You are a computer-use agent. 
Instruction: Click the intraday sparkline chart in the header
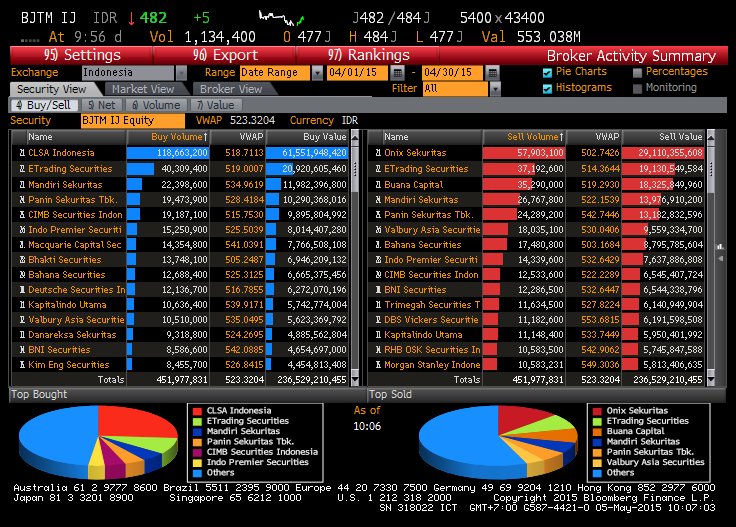pyautogui.click(x=295, y=17)
